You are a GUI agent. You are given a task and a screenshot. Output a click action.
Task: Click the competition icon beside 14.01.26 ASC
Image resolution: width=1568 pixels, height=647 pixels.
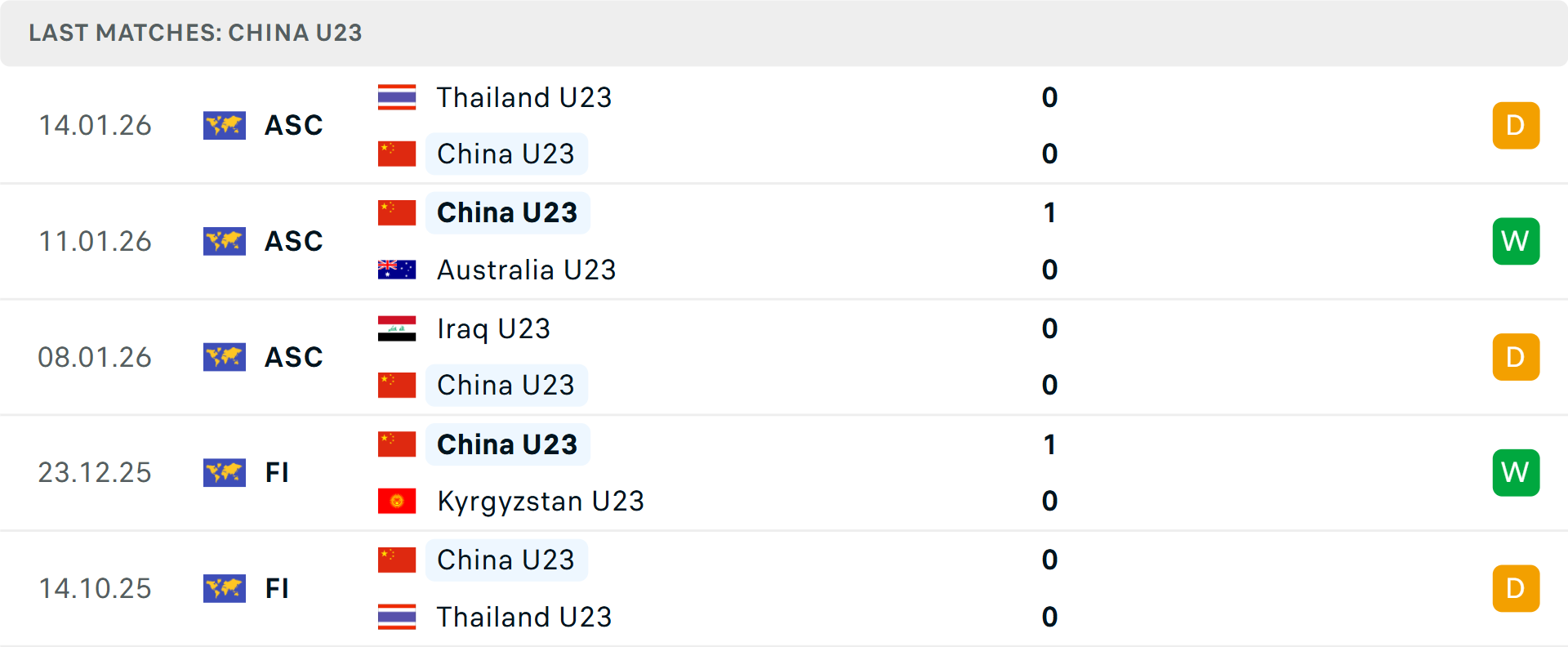pyautogui.click(x=225, y=125)
